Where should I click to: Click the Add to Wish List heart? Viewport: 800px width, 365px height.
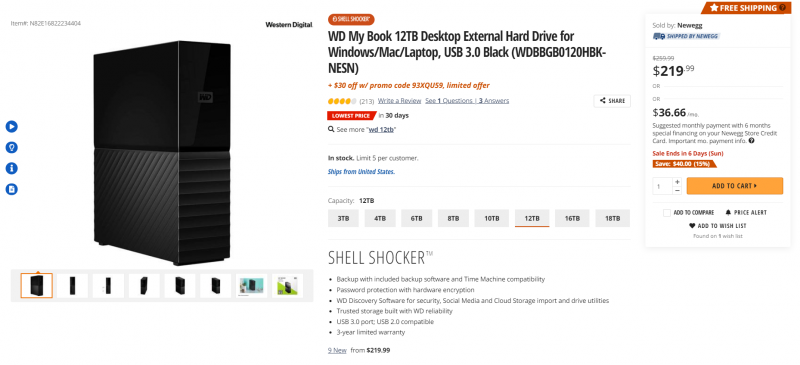[692, 226]
